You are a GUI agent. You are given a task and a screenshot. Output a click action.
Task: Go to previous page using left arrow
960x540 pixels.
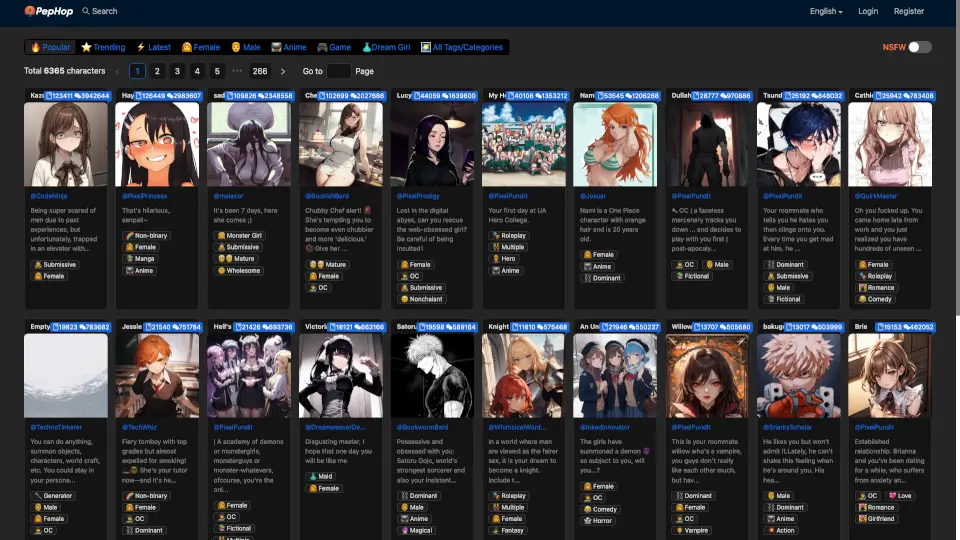(117, 71)
